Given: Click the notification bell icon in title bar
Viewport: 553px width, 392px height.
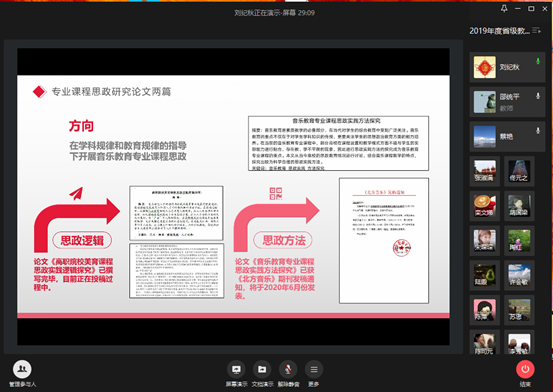Looking at the screenshot, I should (x=504, y=8).
